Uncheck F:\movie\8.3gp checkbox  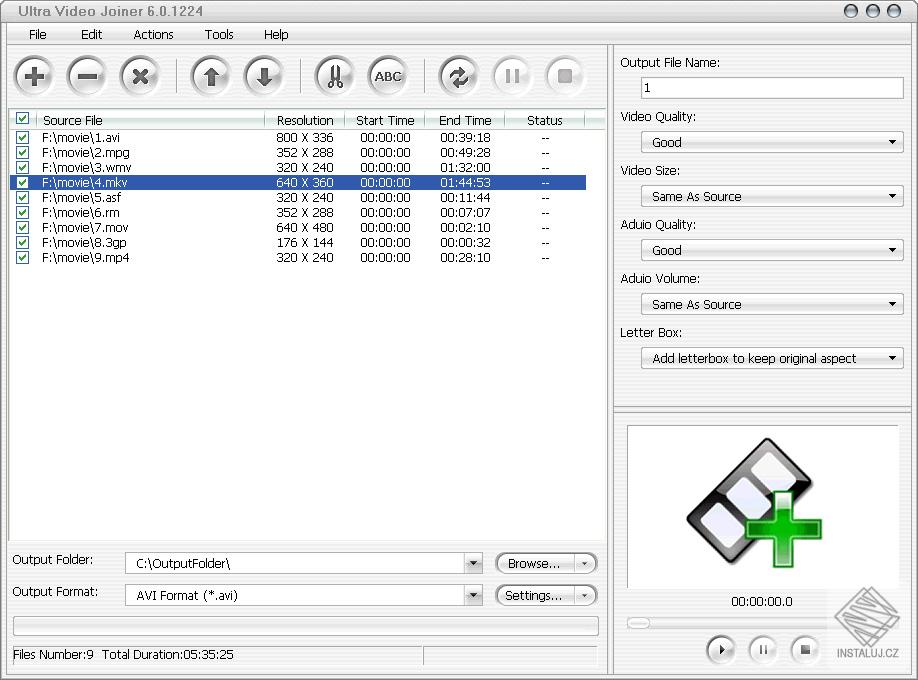point(22,242)
